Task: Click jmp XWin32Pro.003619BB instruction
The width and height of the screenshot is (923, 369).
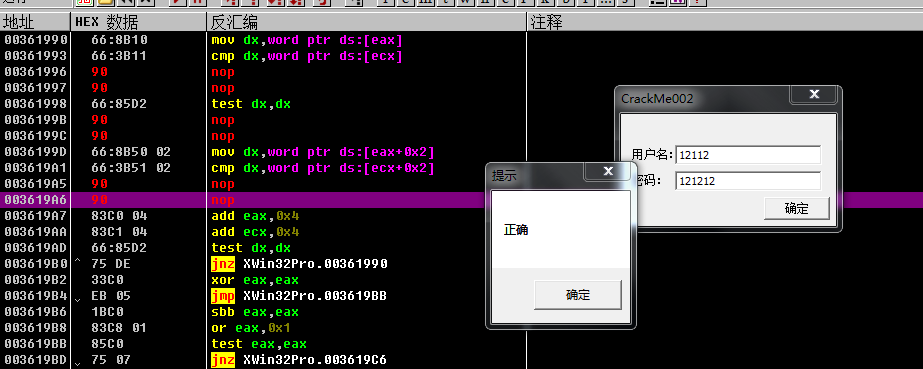Action: click(299, 295)
